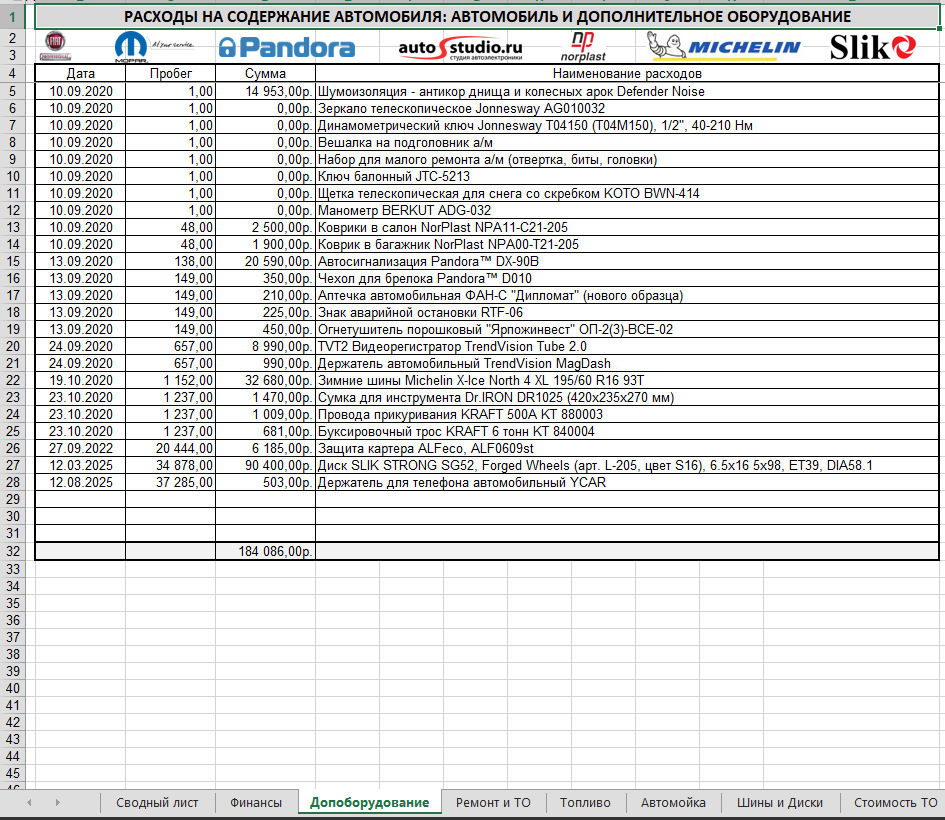Screen dimensions: 945x820
Task: Select the Michelin logo image
Action: click(724, 46)
